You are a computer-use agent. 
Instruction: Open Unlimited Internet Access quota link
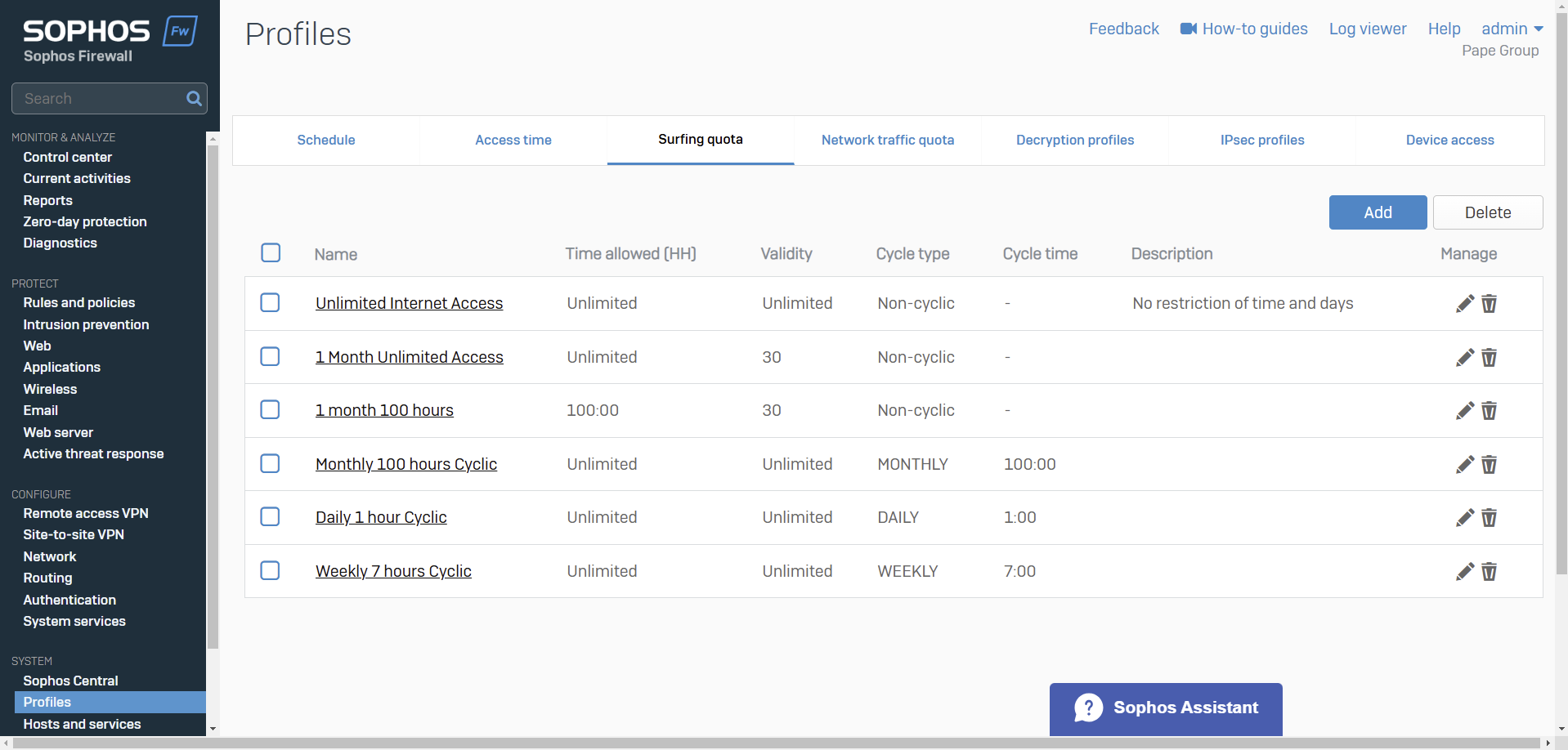coord(410,303)
